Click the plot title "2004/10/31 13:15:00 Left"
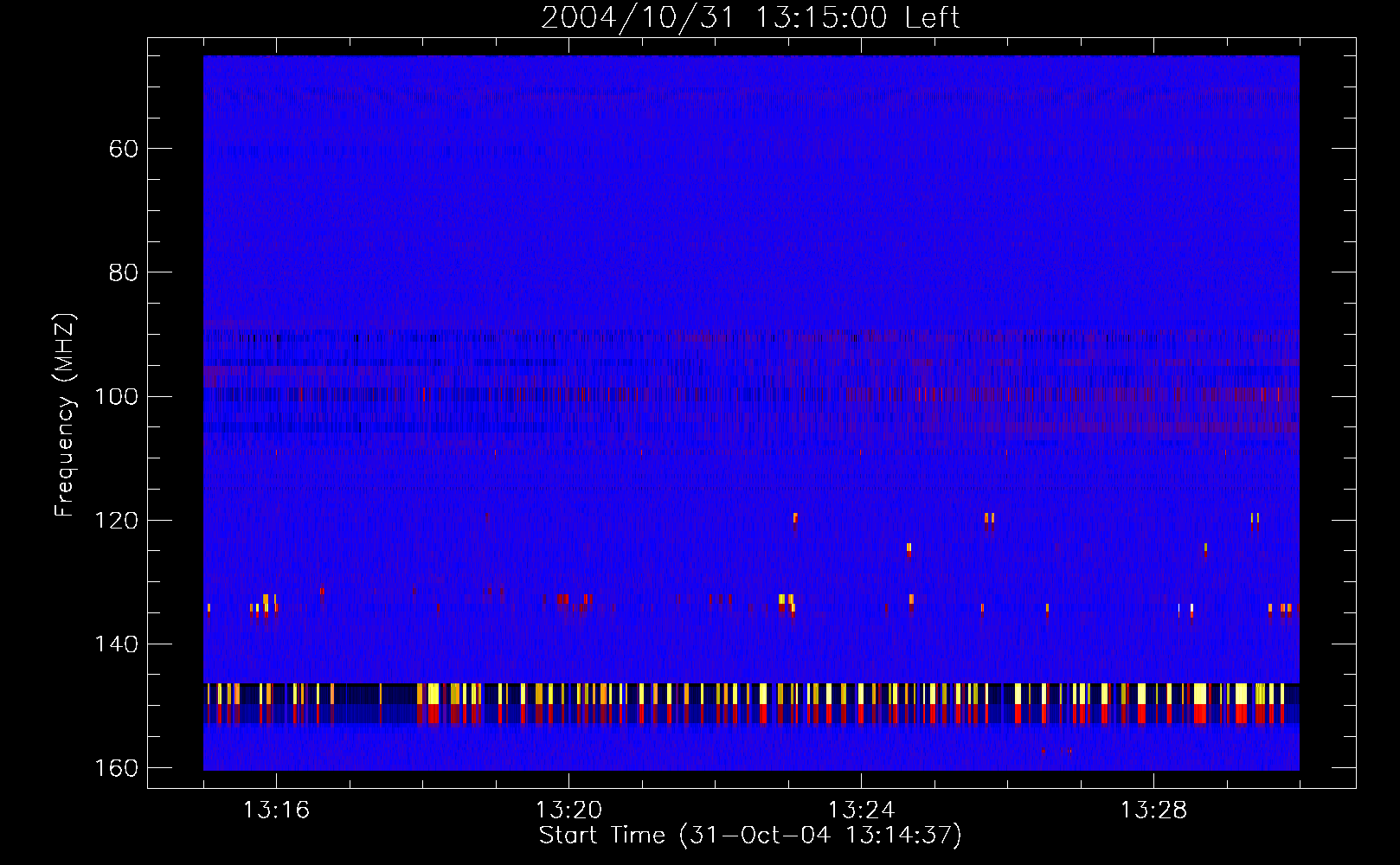 [750, 17]
